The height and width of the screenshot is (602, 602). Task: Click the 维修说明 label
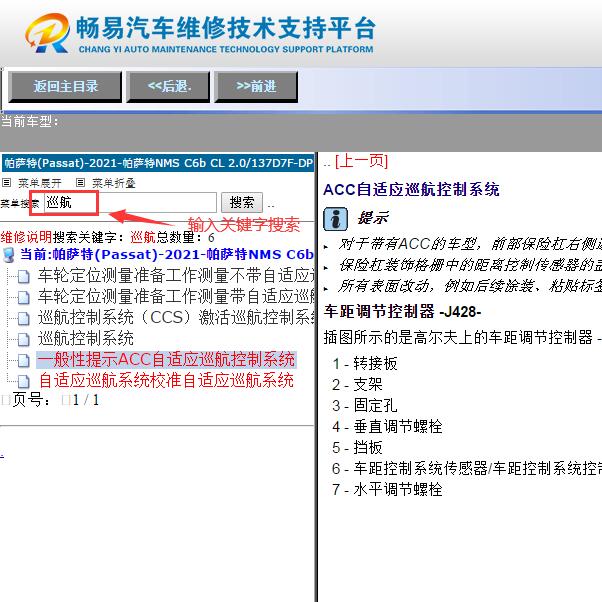(x=26, y=238)
